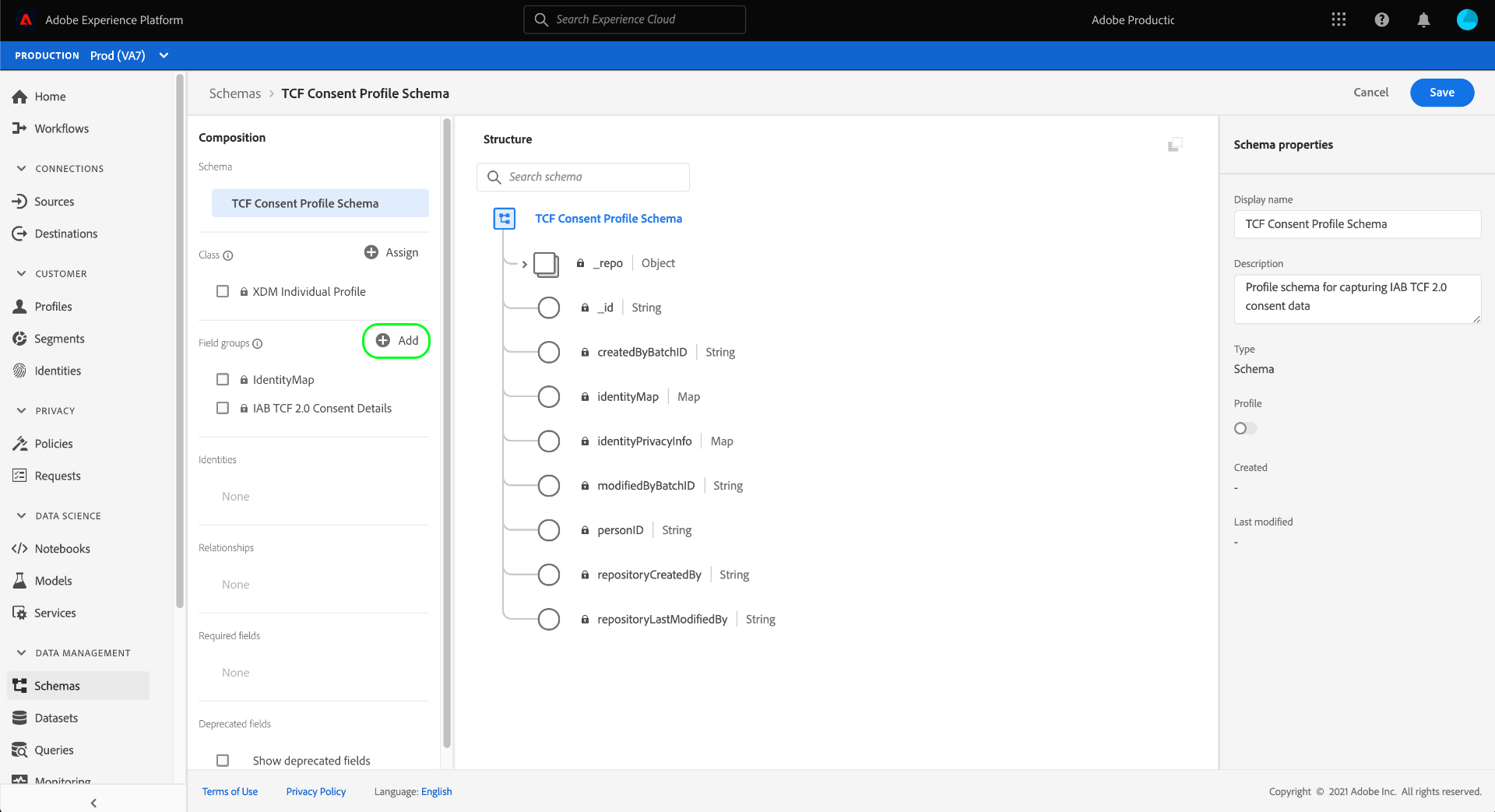Image resolution: width=1495 pixels, height=812 pixels.
Task: Click the Requests icon in sidebar
Action: click(19, 476)
